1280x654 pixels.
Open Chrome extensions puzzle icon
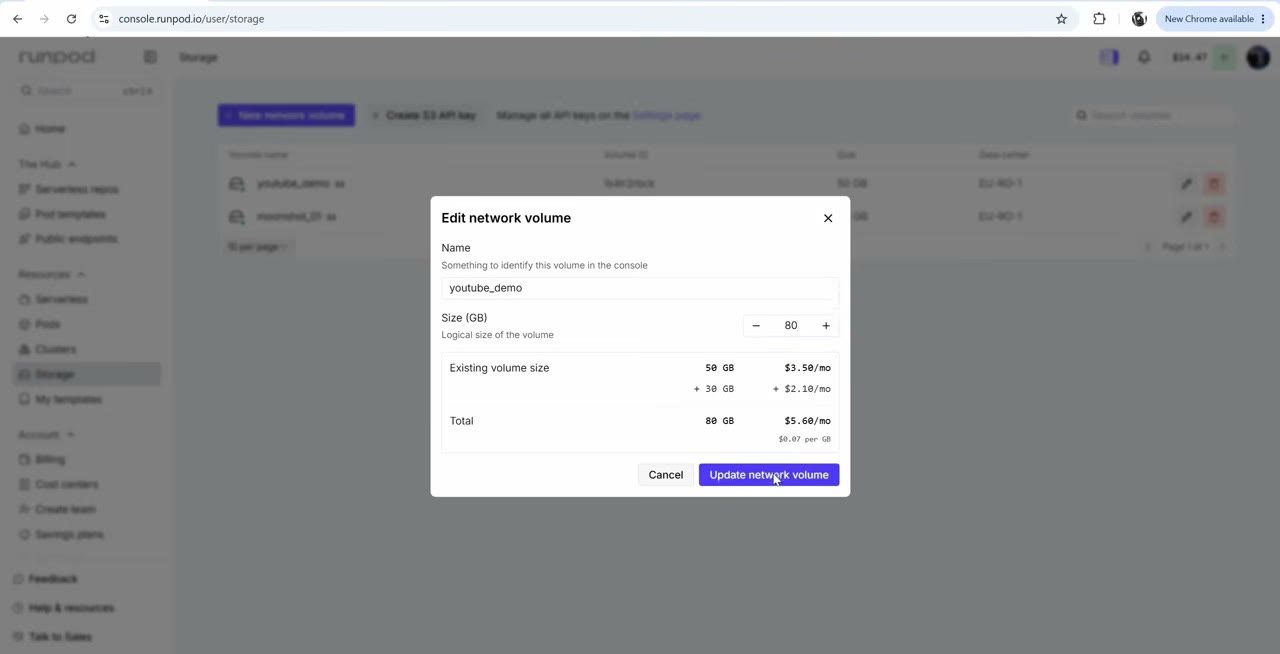click(1099, 19)
